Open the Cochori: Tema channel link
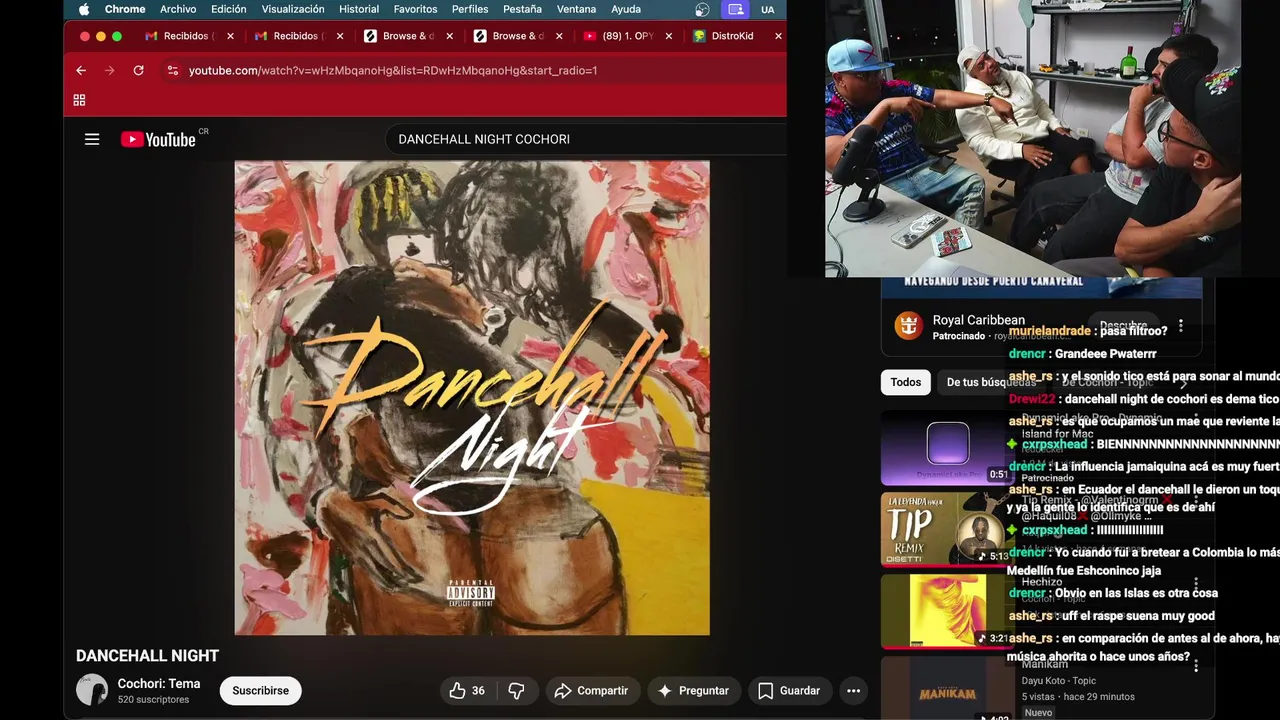The image size is (1280, 720). click(159, 684)
